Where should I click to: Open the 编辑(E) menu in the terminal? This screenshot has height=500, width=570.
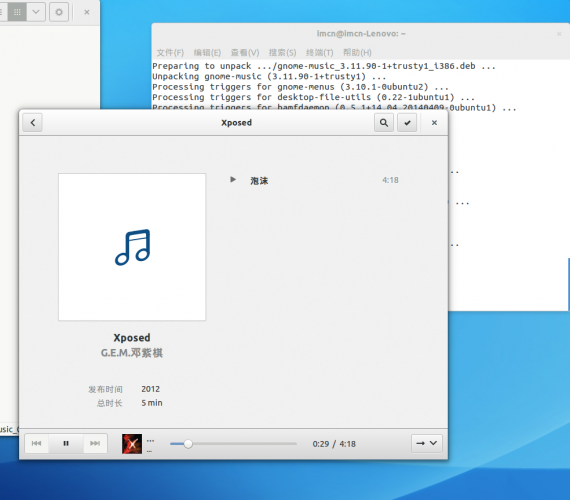207,53
